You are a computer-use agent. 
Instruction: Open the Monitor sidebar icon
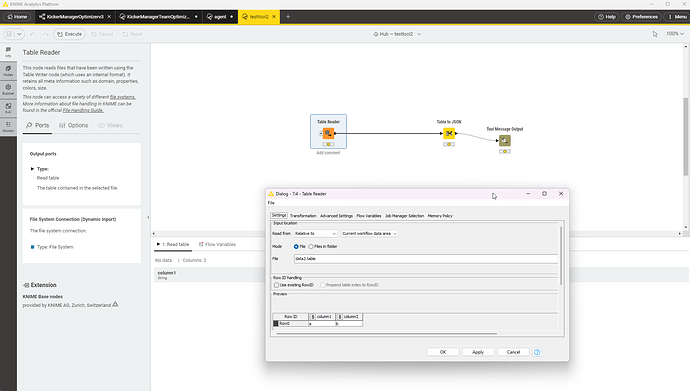click(8, 127)
